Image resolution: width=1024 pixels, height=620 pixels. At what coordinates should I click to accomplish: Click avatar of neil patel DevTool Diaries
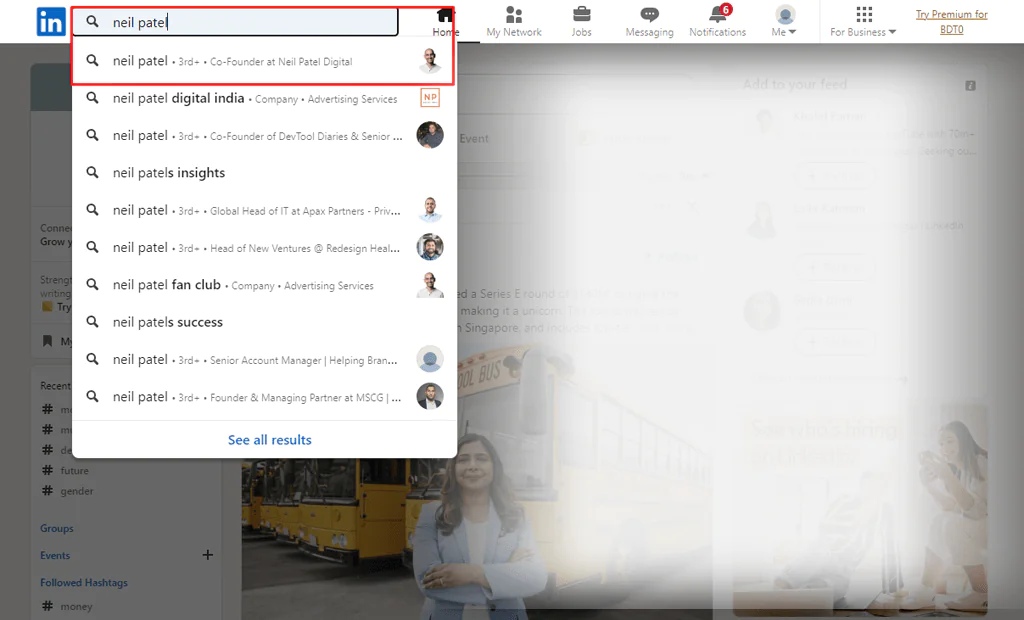[x=430, y=135]
